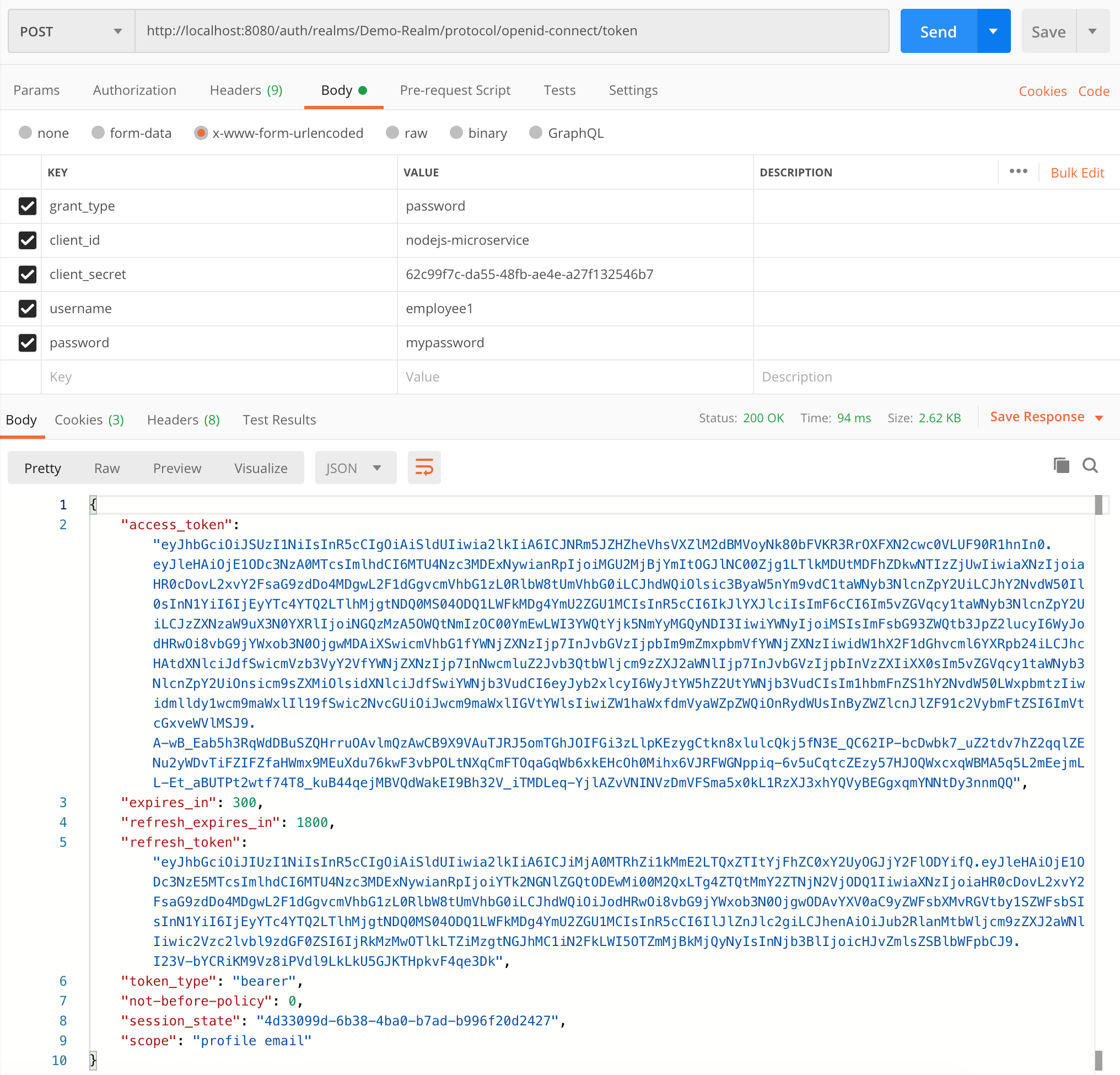1120x1075 pixels.
Task: Uncheck the grant_type parameter checkbox
Action: [x=28, y=206]
